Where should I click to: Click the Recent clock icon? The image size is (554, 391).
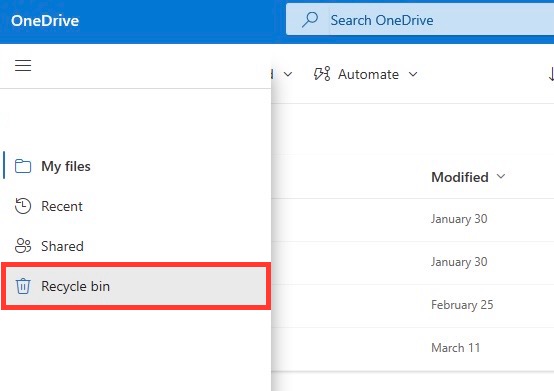point(23,206)
